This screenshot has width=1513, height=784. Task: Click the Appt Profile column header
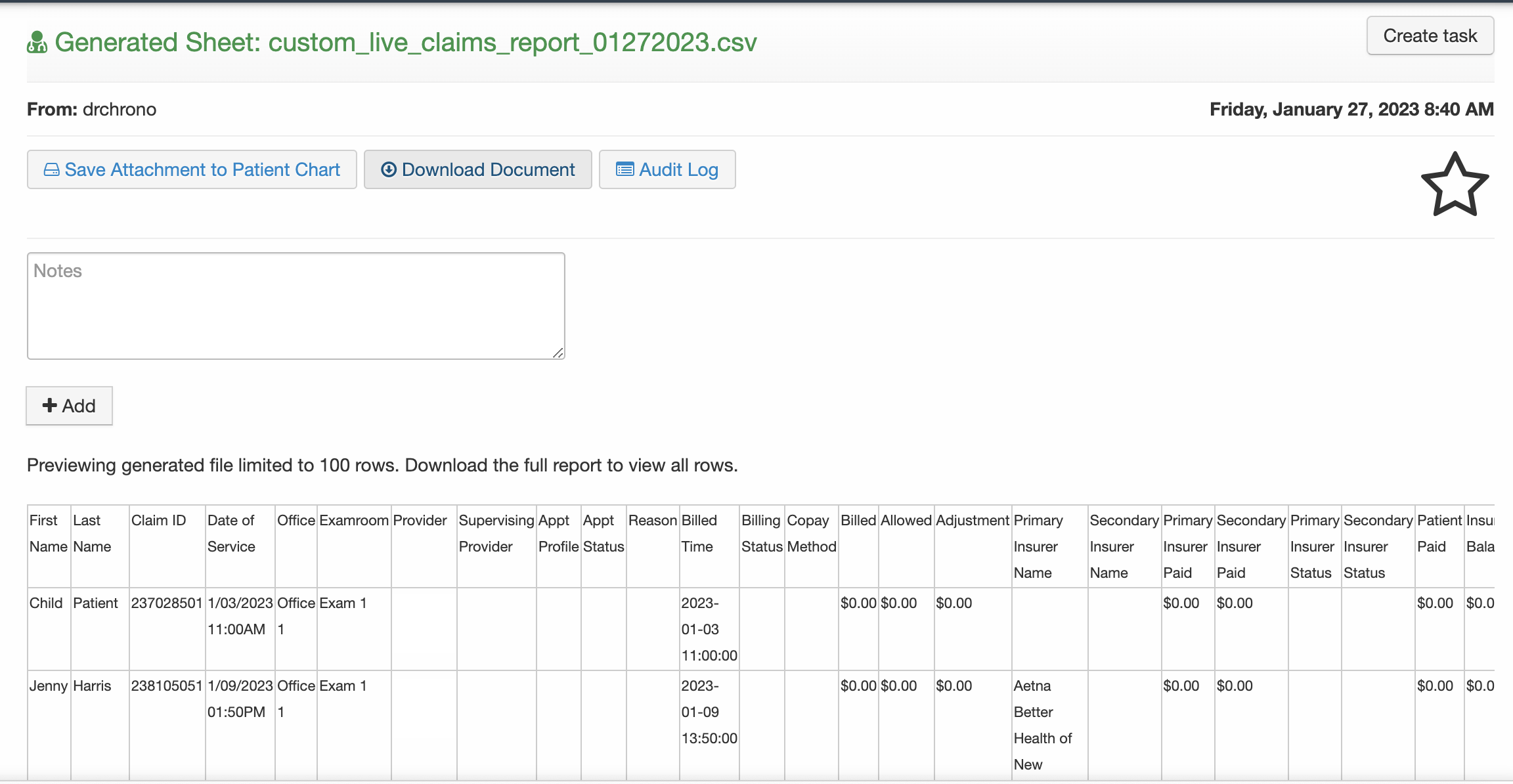(x=558, y=546)
